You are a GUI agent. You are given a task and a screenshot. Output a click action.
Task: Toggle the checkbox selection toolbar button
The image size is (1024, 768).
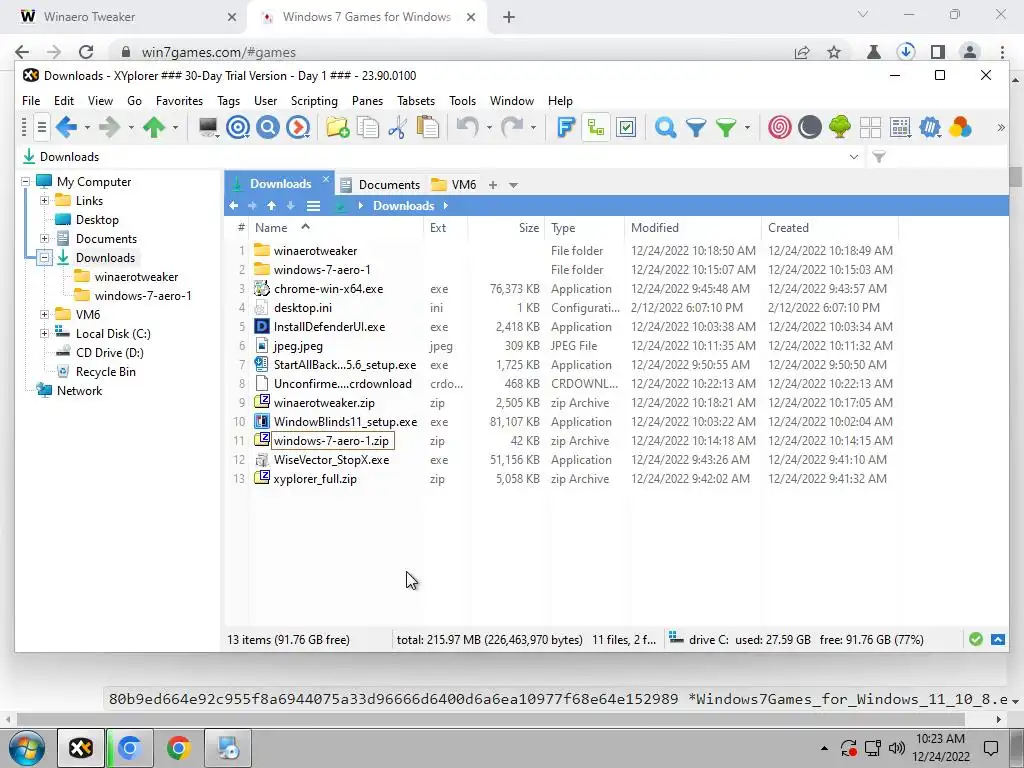point(626,127)
